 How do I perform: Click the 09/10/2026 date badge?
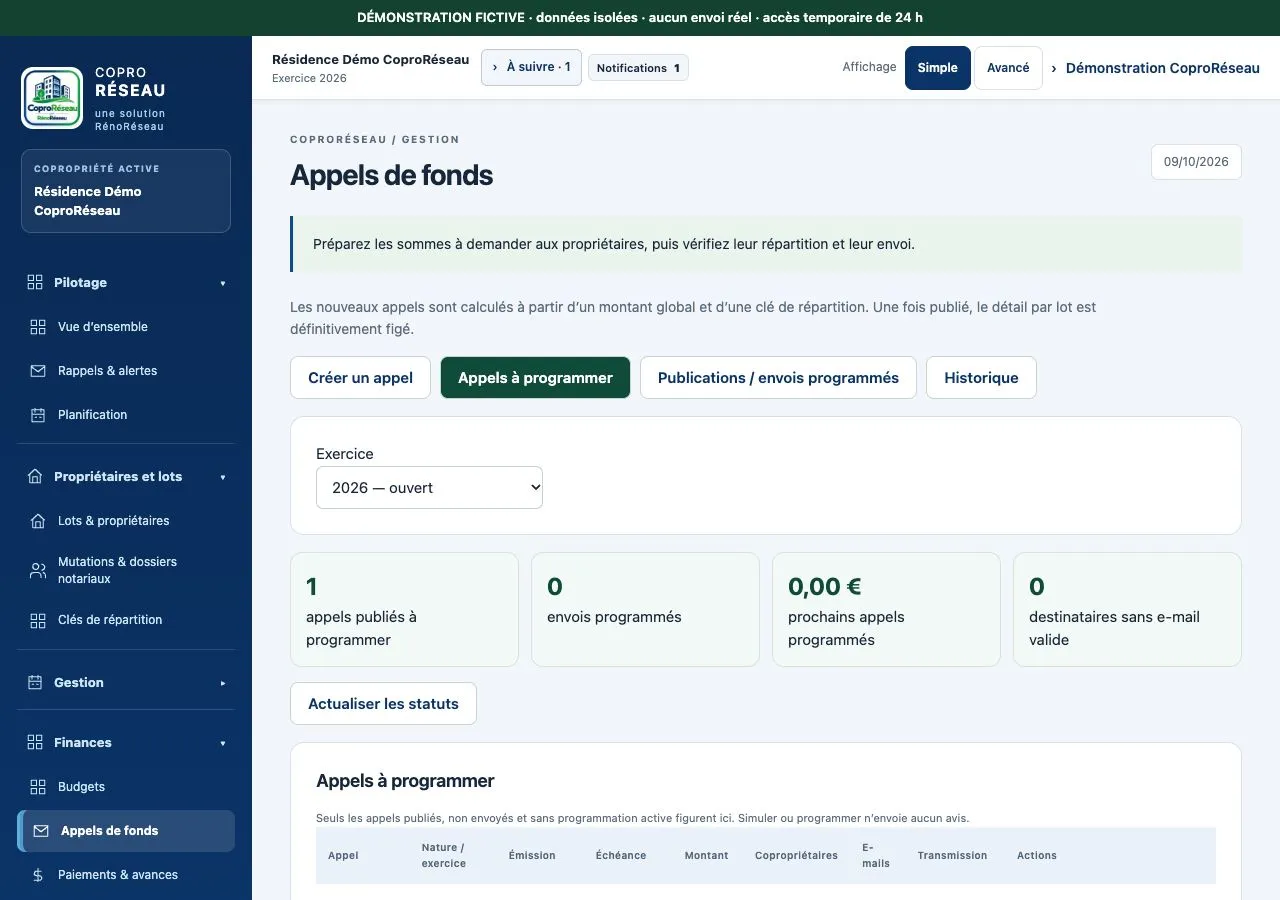pos(1196,162)
